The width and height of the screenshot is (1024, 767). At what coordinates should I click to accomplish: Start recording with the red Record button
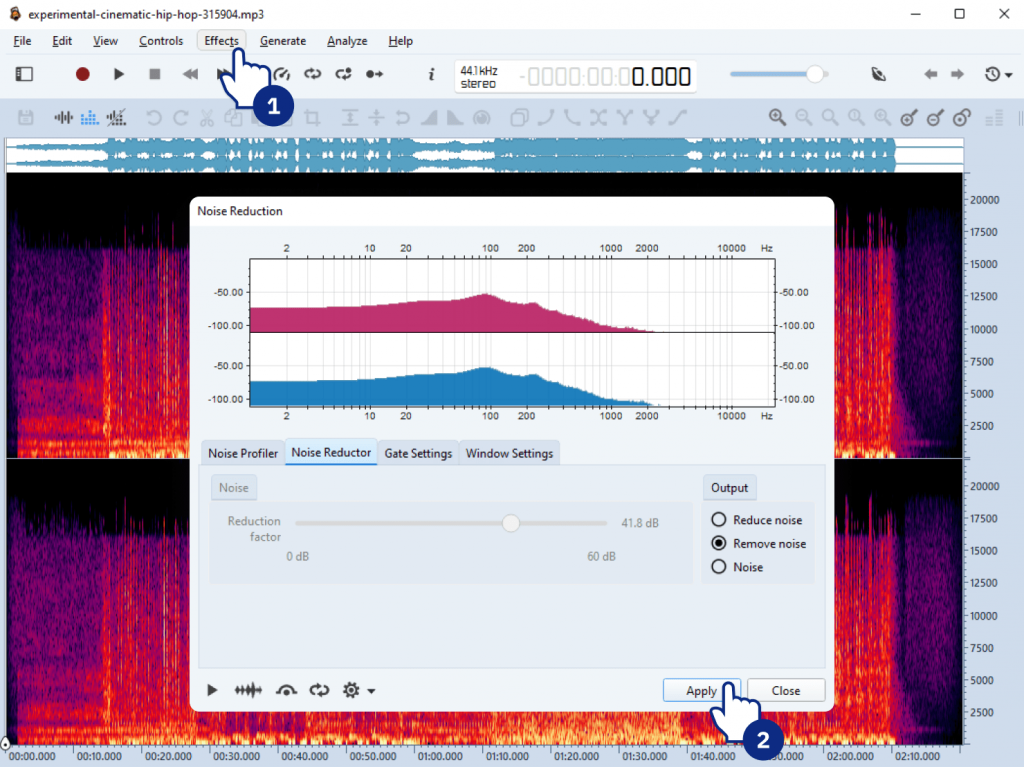tap(82, 74)
